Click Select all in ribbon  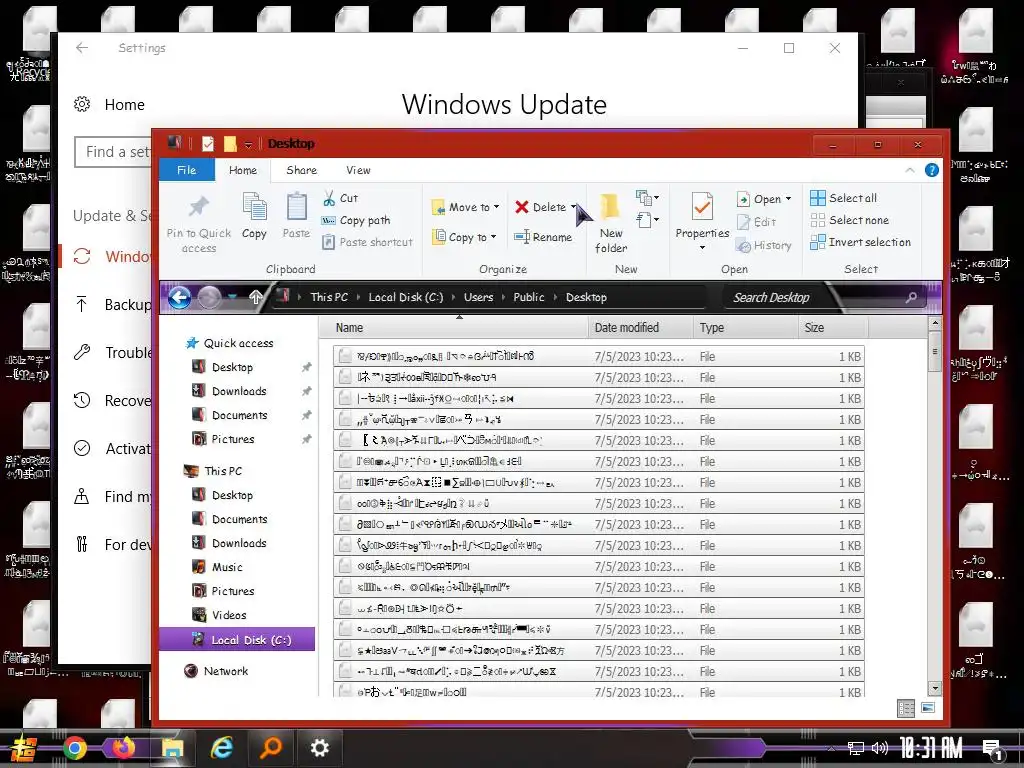pos(844,198)
